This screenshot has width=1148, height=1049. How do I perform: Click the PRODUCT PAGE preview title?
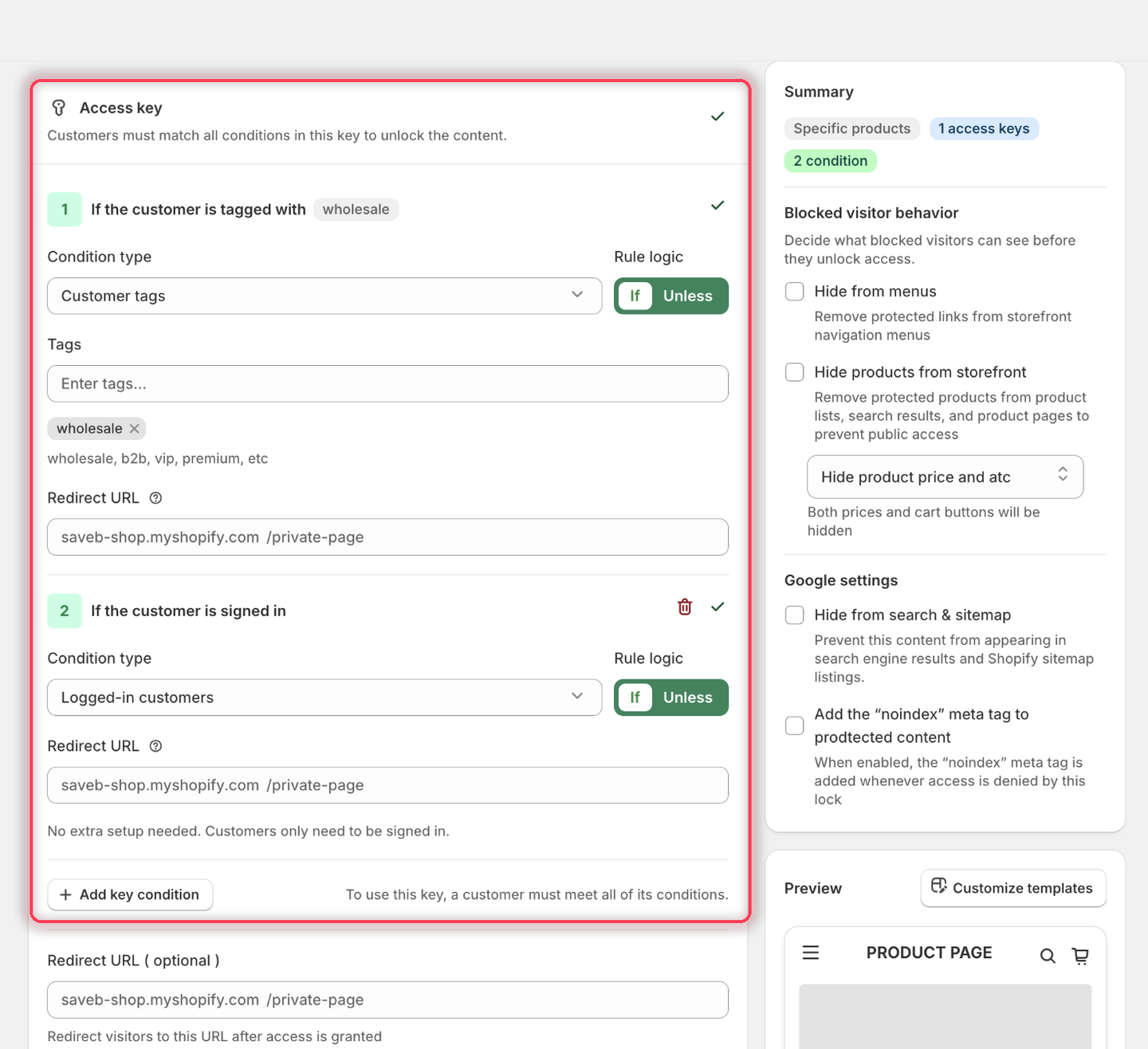(x=929, y=953)
